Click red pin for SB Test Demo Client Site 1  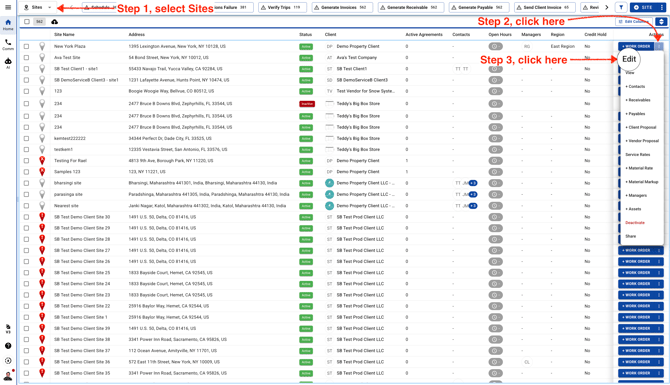[42, 317]
